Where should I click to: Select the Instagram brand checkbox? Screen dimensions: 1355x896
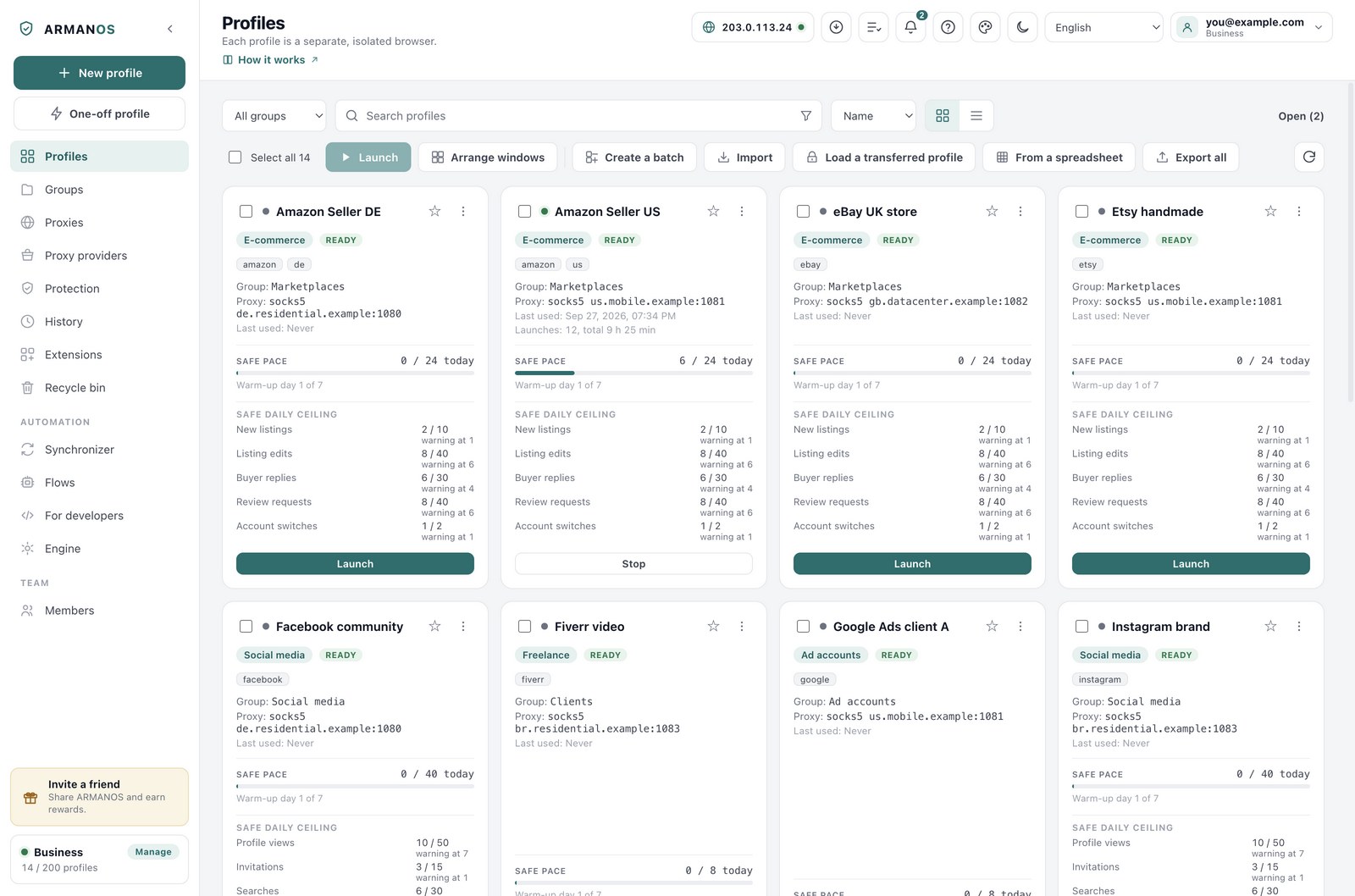(1082, 627)
